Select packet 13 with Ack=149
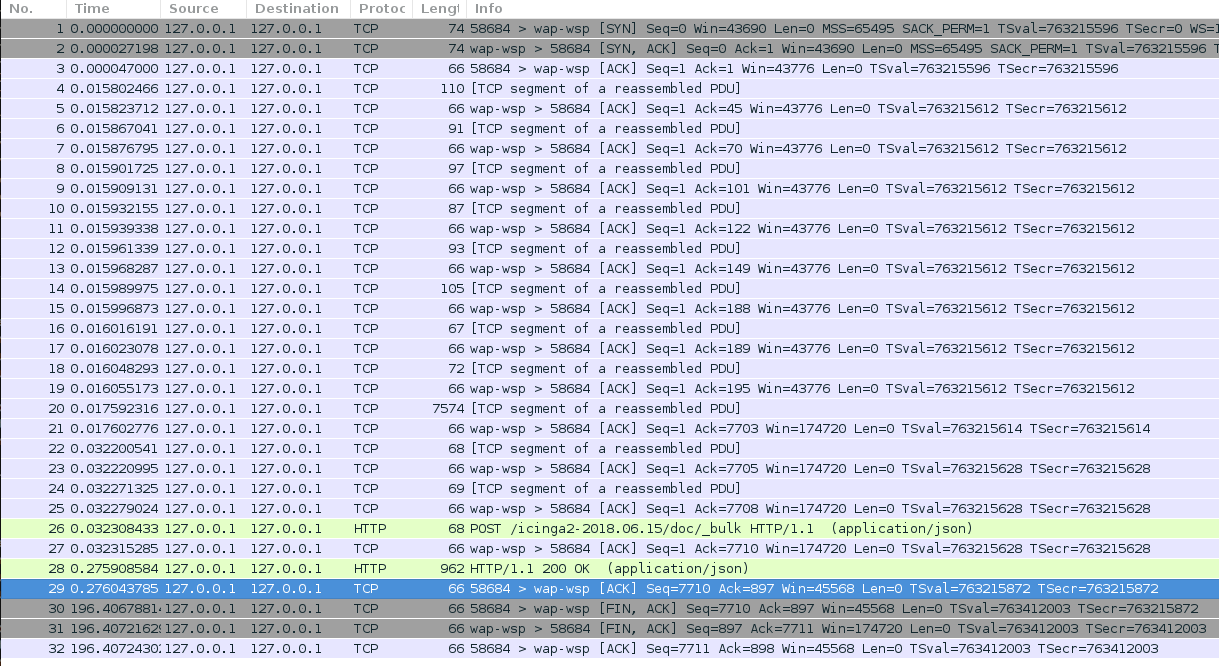 609,268
